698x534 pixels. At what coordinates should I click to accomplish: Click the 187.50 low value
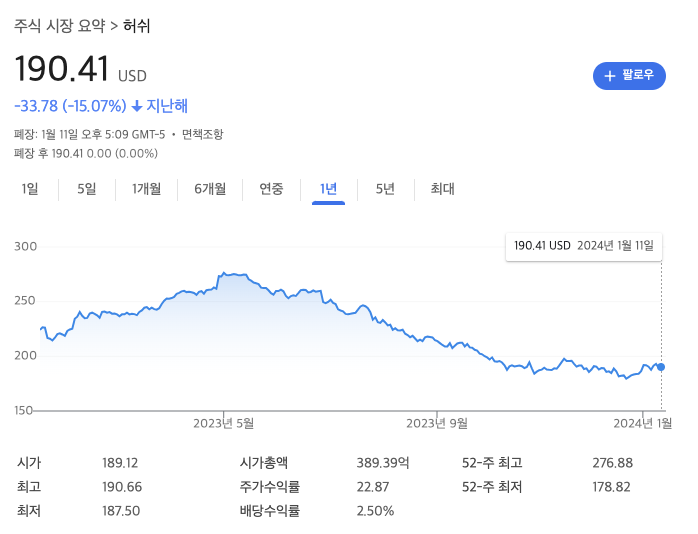121,511
